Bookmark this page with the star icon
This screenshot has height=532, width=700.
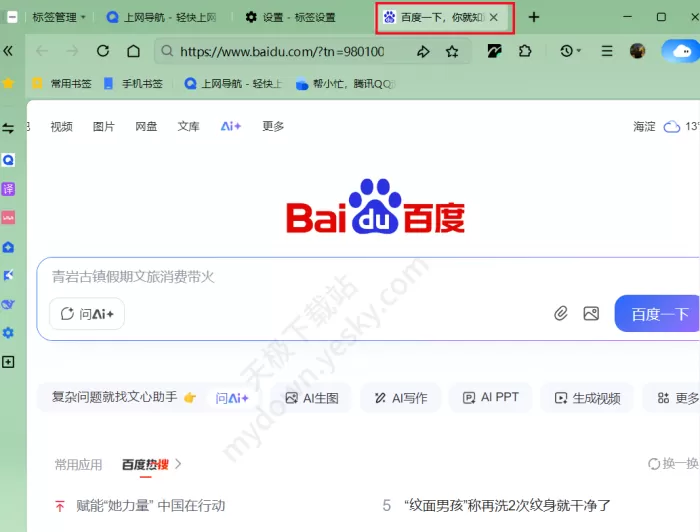click(x=452, y=52)
